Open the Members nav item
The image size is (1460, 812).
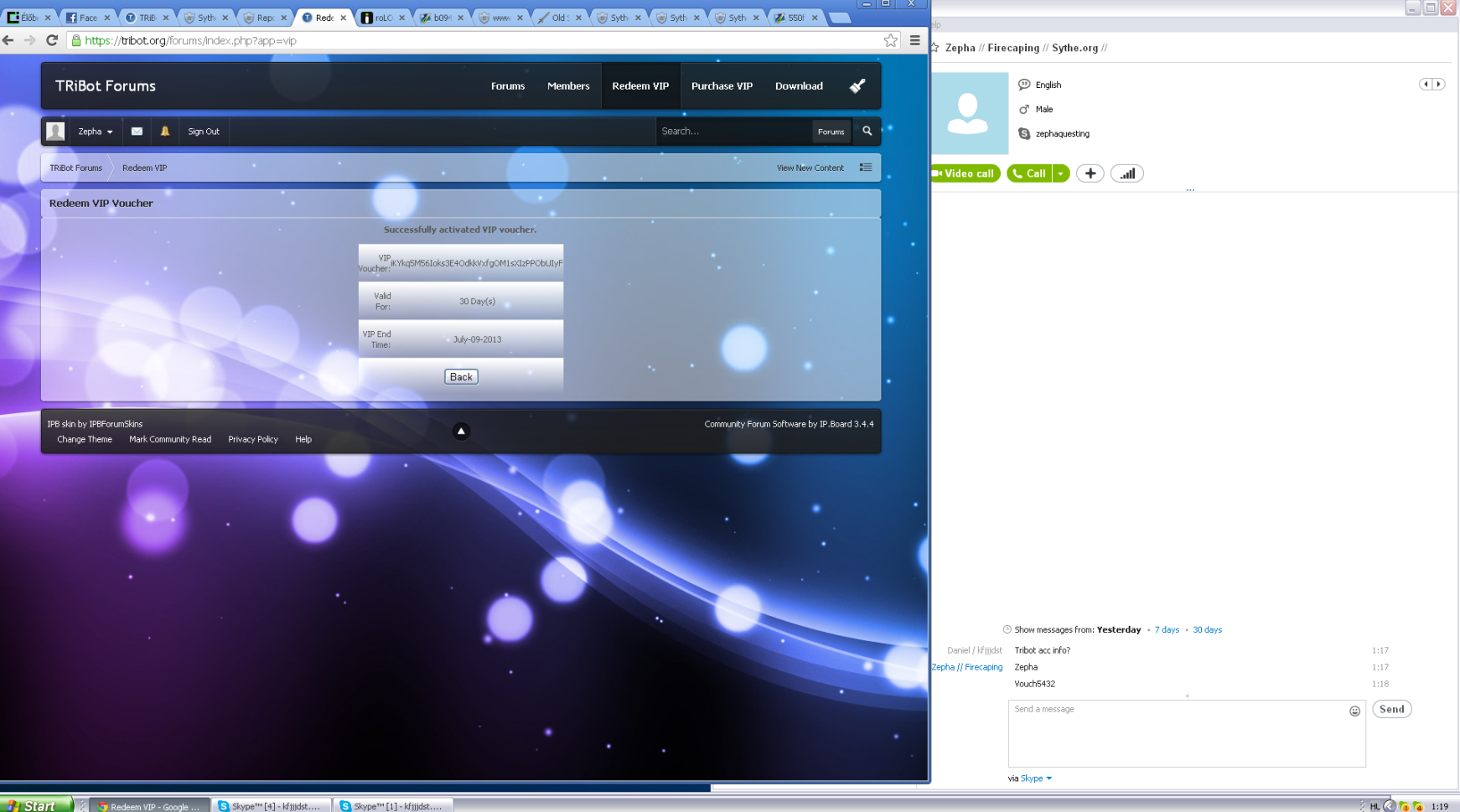(x=568, y=85)
